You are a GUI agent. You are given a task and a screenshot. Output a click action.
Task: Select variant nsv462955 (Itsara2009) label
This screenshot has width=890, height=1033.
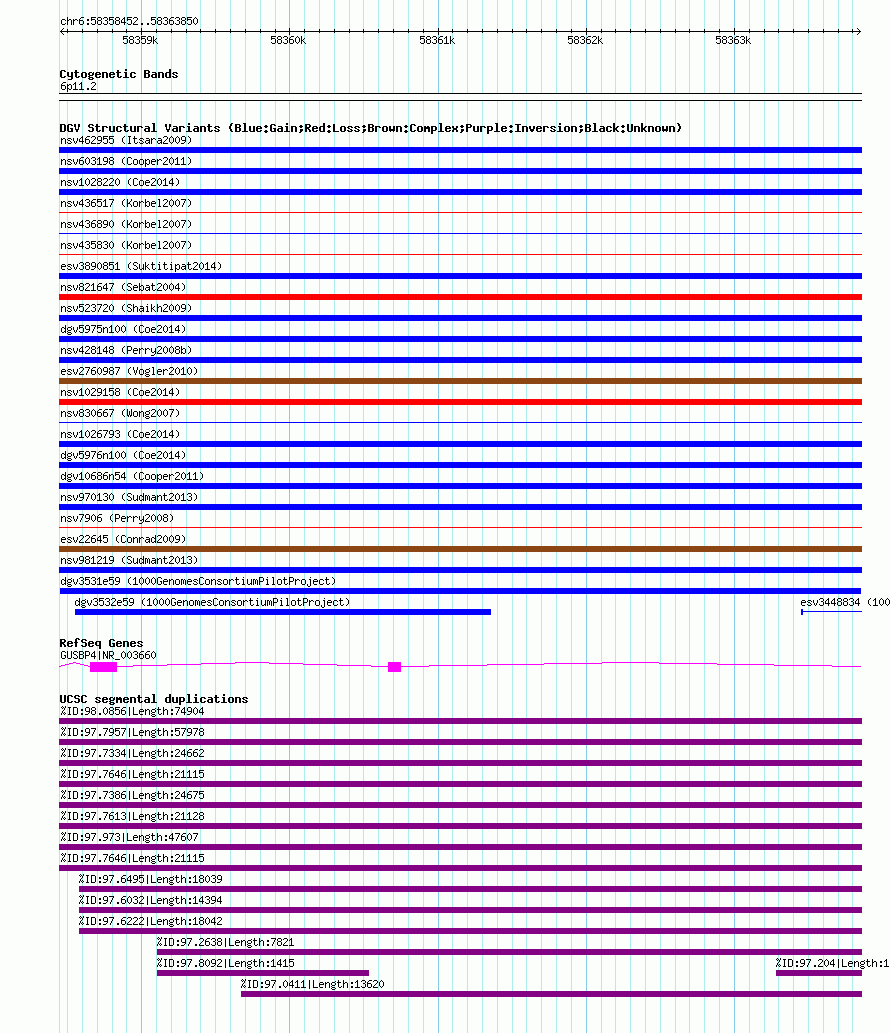pyautogui.click(x=126, y=140)
